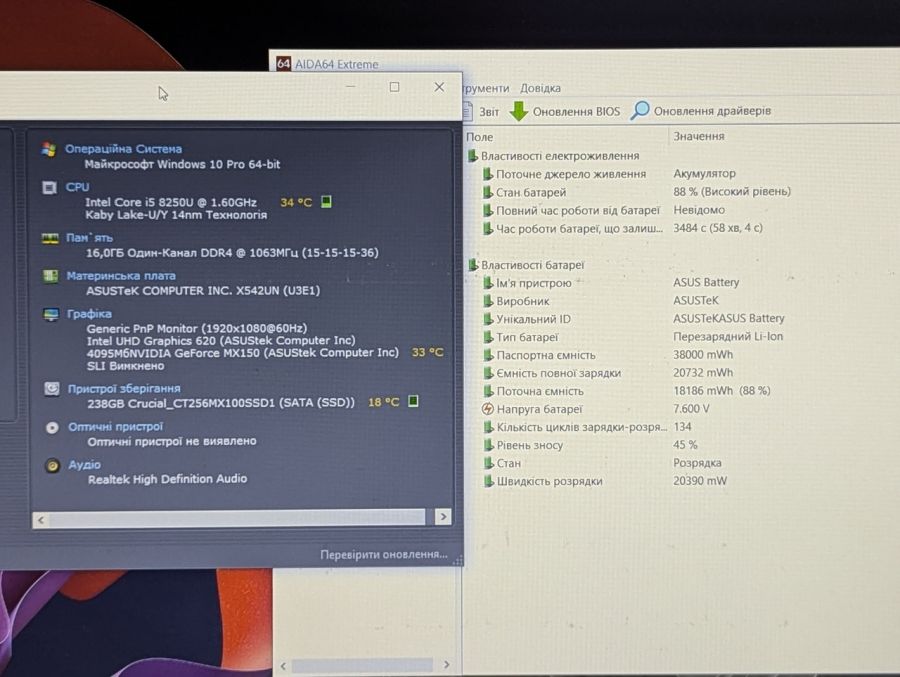900x677 pixels.
Task: Select the Поточна ємність row label
Action: 540,391
